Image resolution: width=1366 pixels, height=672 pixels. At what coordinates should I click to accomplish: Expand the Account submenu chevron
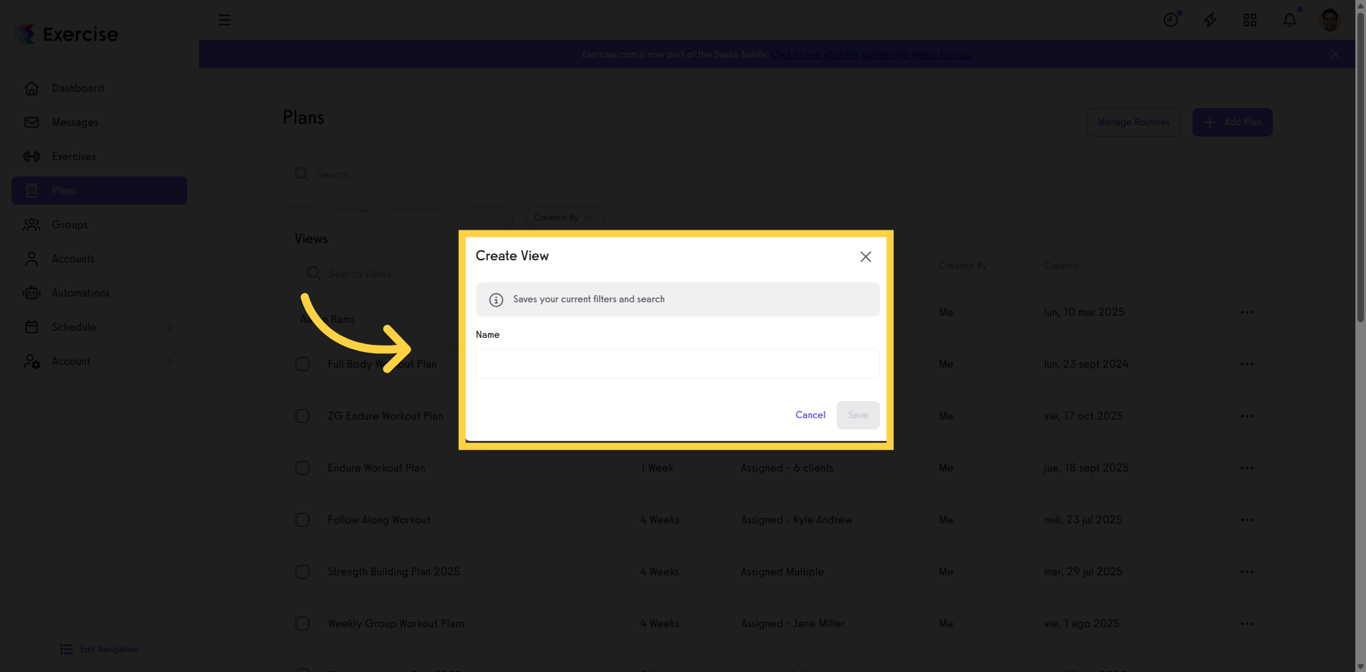click(x=170, y=361)
